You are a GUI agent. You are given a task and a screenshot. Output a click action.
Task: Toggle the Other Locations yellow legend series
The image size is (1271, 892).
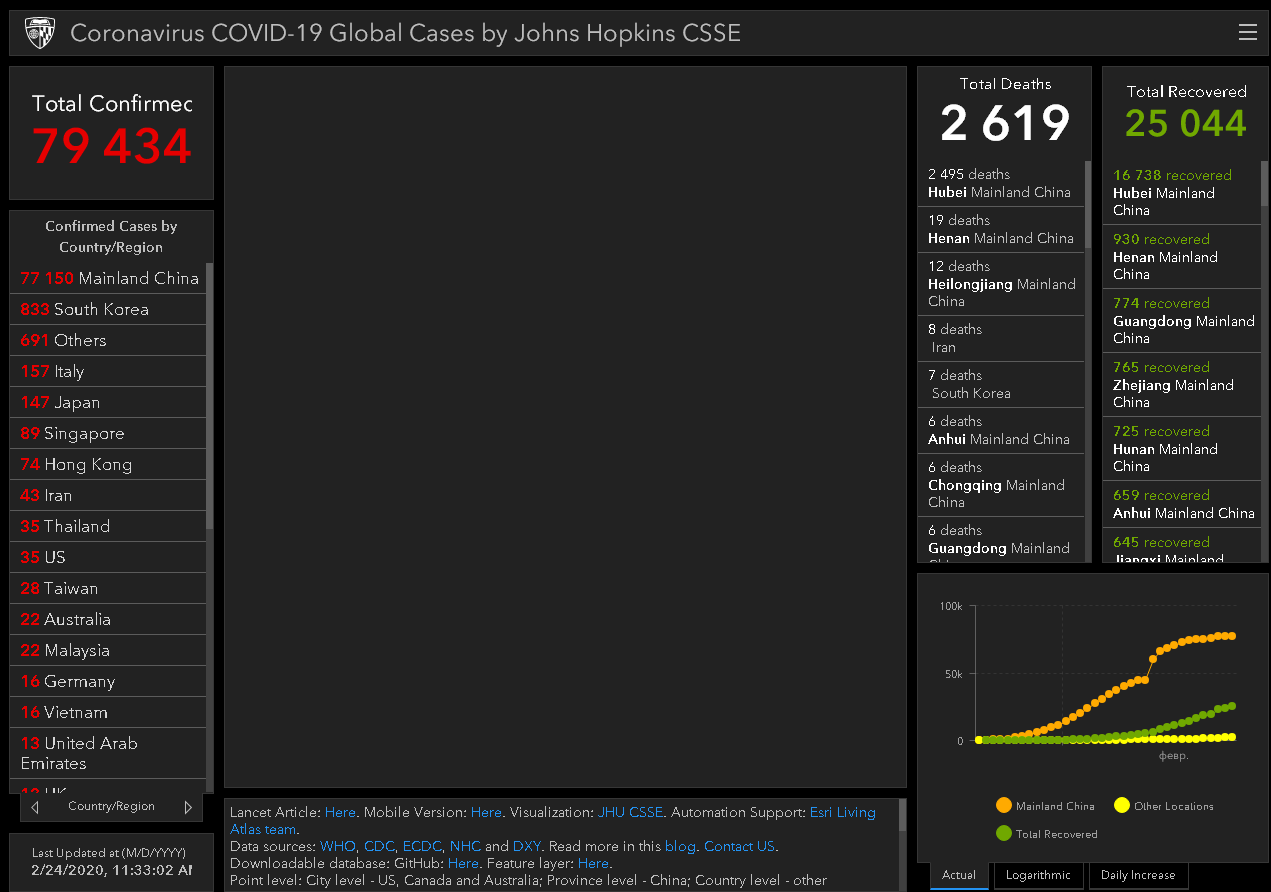(1164, 806)
